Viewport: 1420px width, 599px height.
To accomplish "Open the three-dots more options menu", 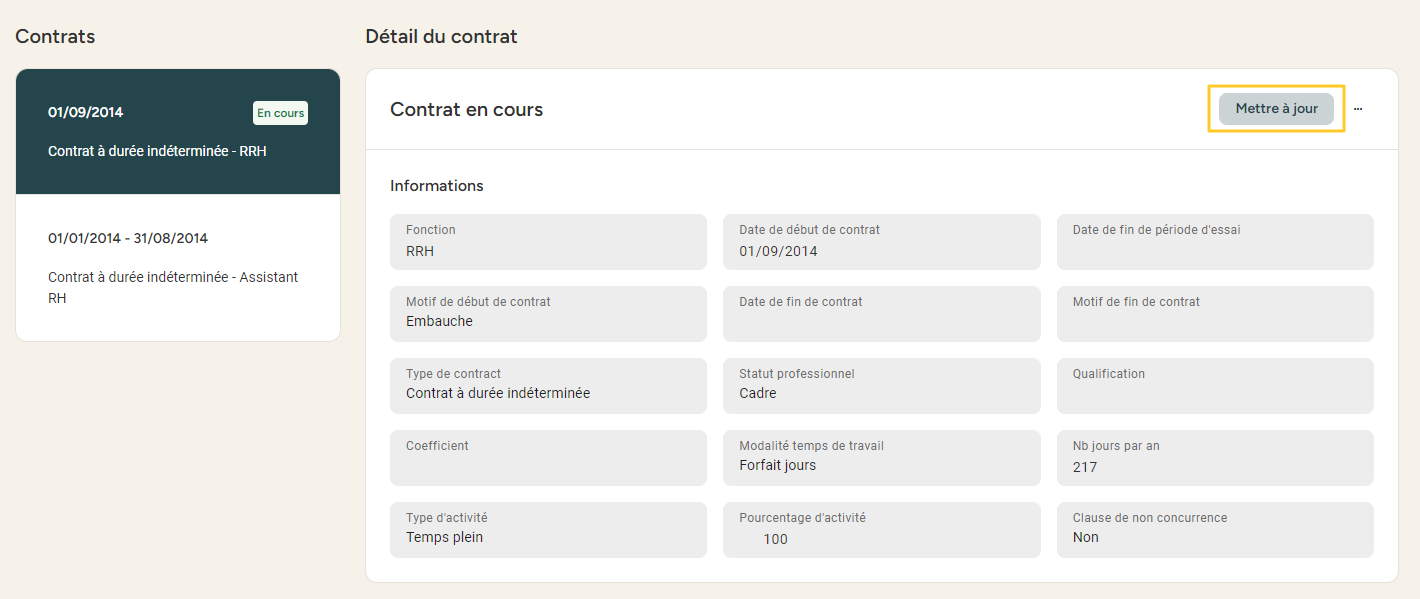I will tap(1358, 109).
